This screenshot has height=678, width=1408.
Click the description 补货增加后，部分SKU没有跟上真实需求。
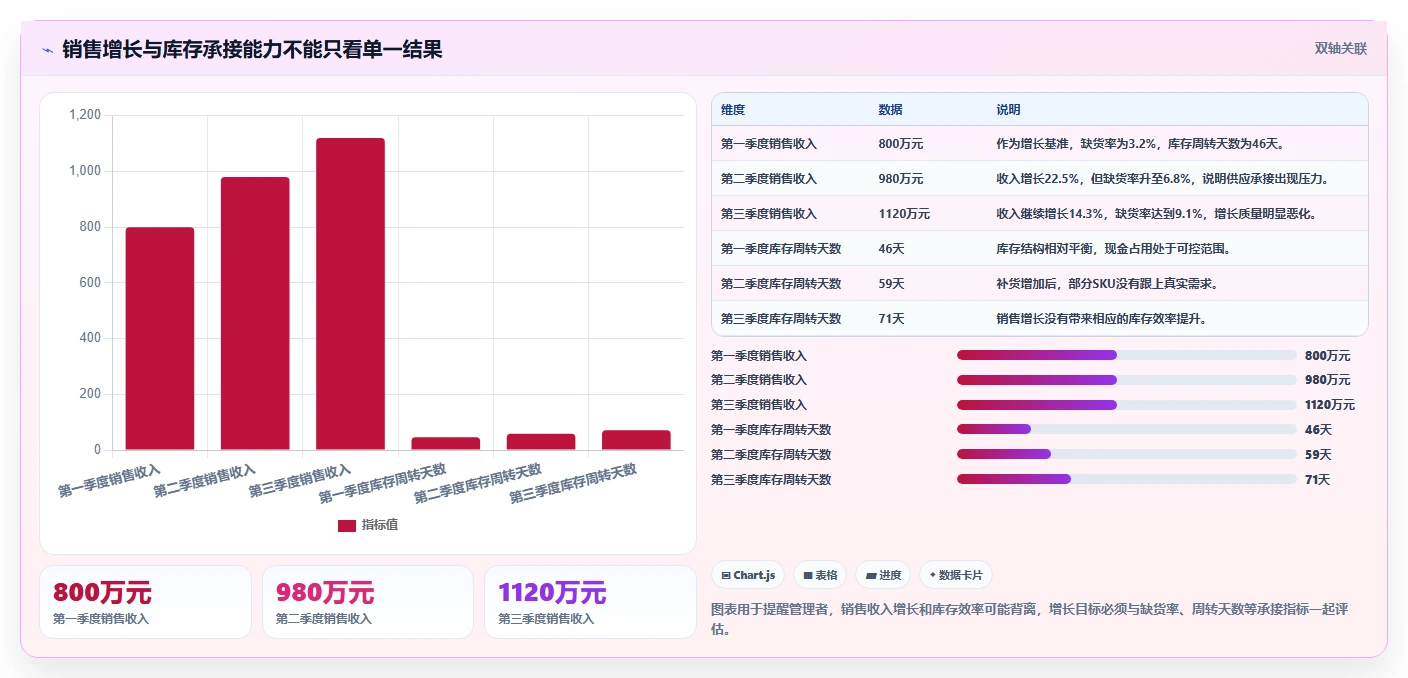[1107, 284]
